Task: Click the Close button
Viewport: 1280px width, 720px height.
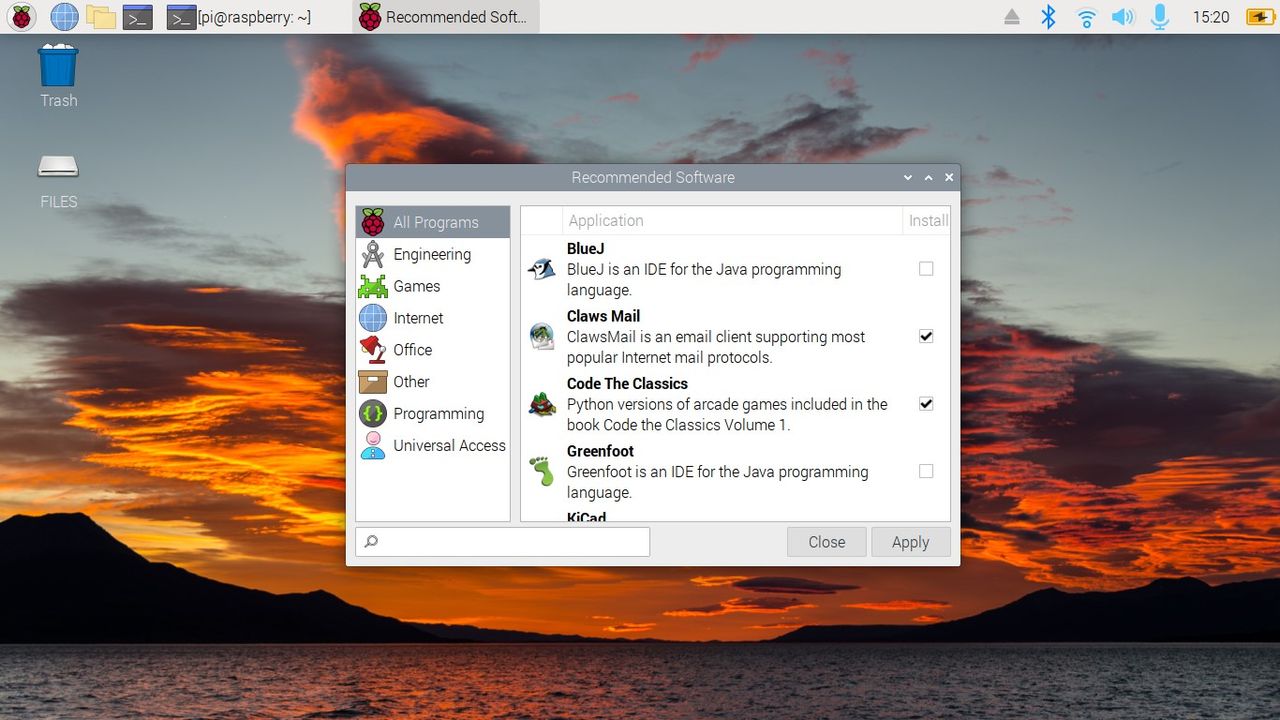Action: click(x=827, y=542)
